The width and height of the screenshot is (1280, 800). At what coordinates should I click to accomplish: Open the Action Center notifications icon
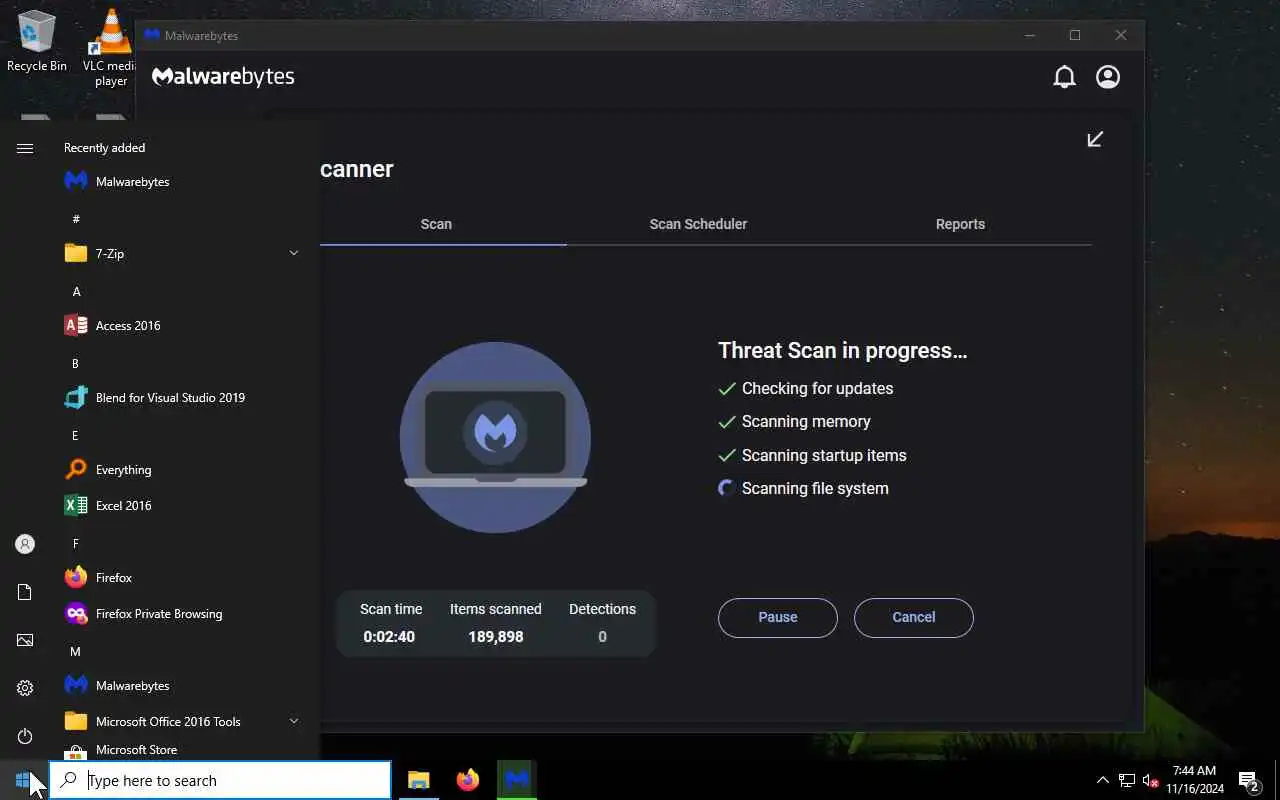pyautogui.click(x=1249, y=780)
